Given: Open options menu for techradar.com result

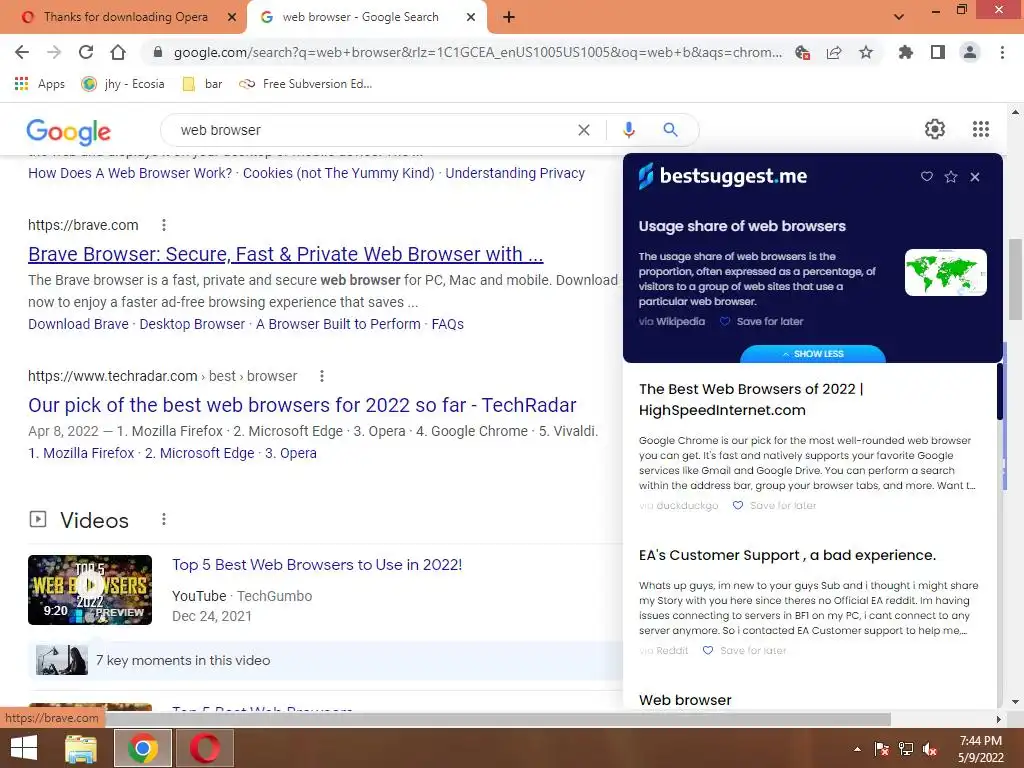Looking at the screenshot, I should (322, 376).
